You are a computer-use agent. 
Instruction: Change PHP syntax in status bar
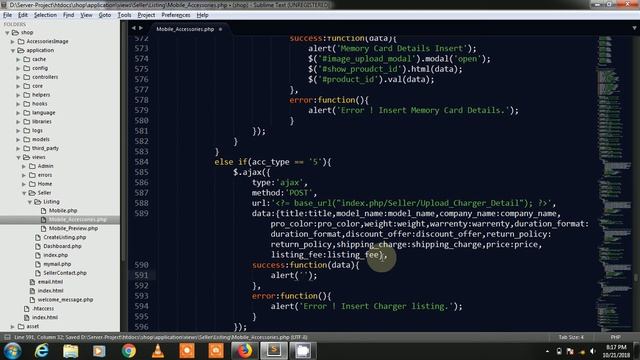pos(616,337)
